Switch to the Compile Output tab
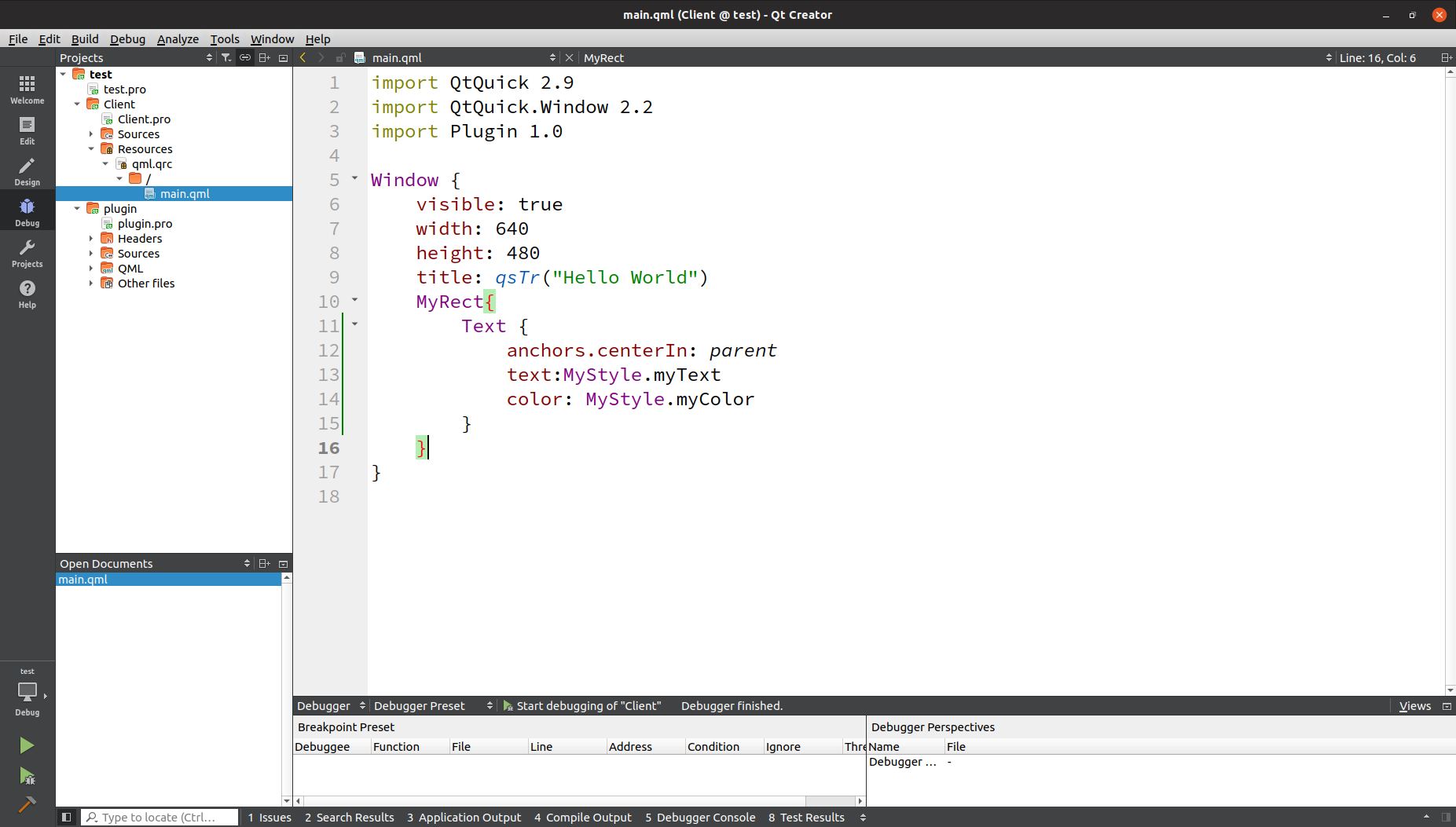This screenshot has height=827, width=1456. (x=582, y=817)
